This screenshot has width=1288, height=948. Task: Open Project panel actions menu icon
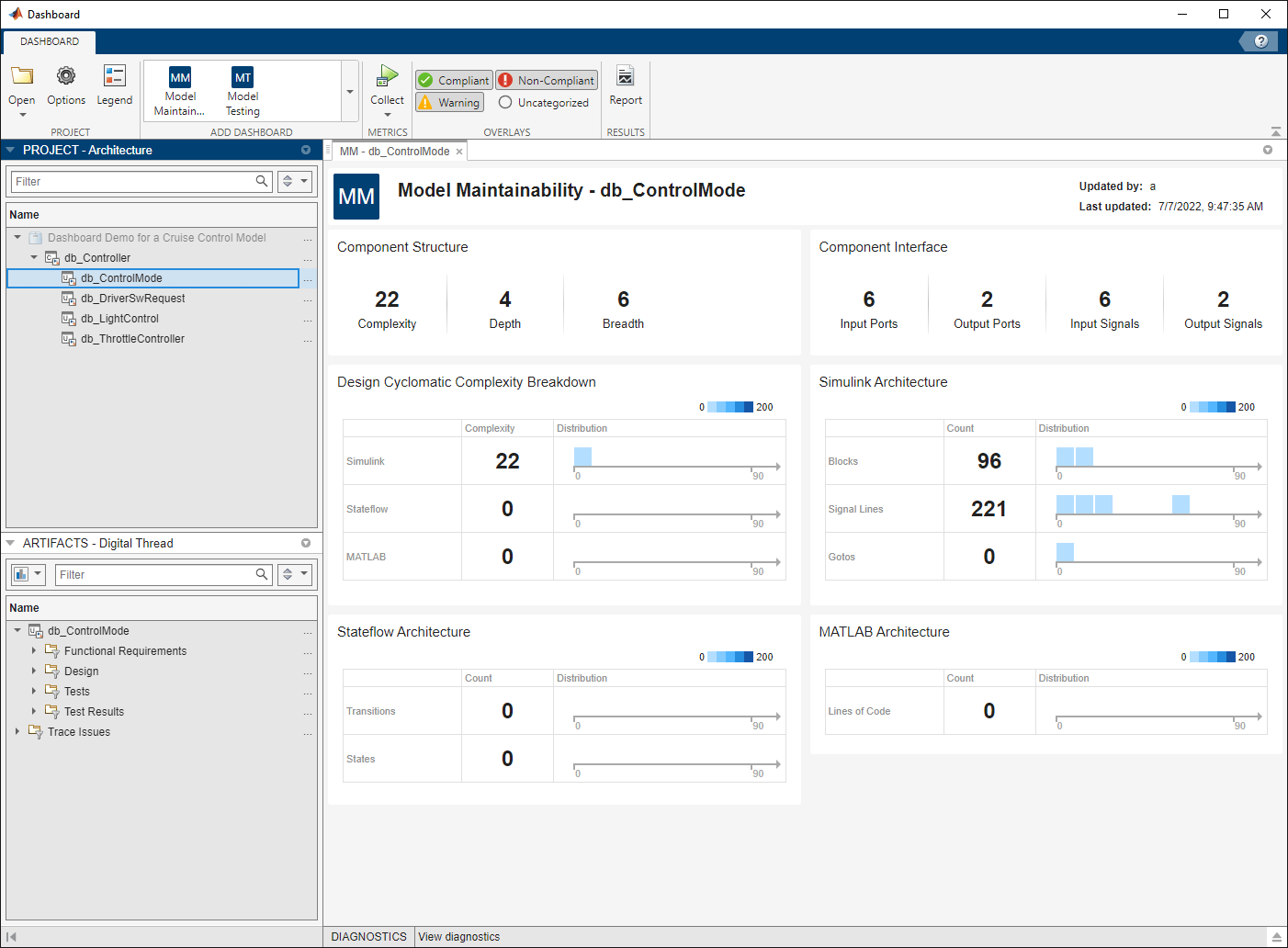coord(306,150)
